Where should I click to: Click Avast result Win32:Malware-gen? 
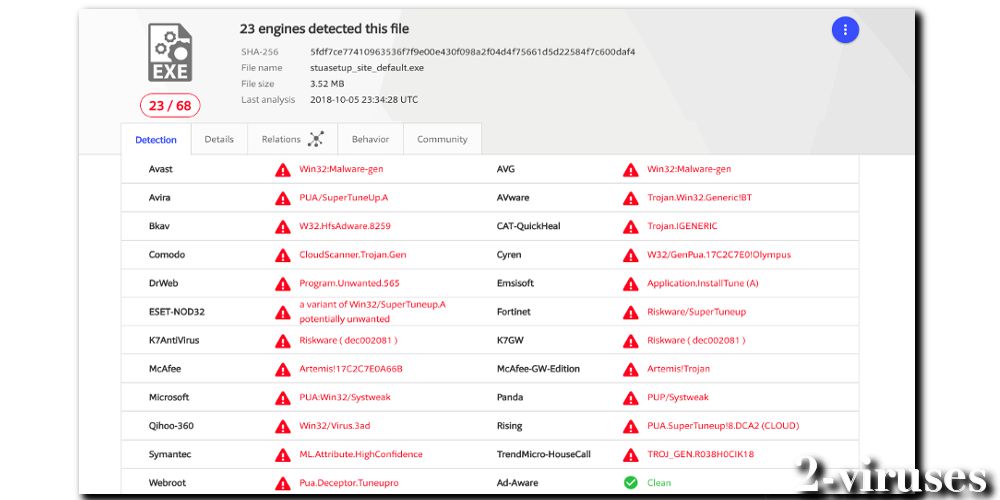coord(341,169)
